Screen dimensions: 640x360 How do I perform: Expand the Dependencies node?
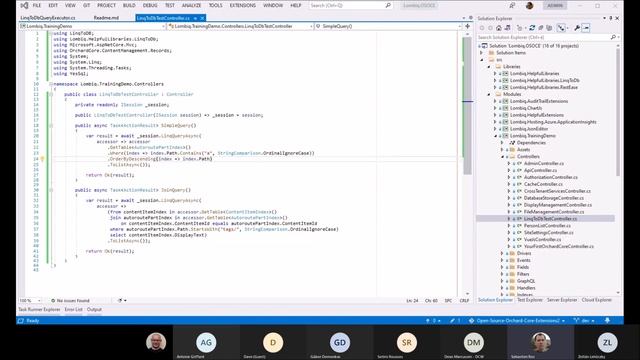coord(502,143)
